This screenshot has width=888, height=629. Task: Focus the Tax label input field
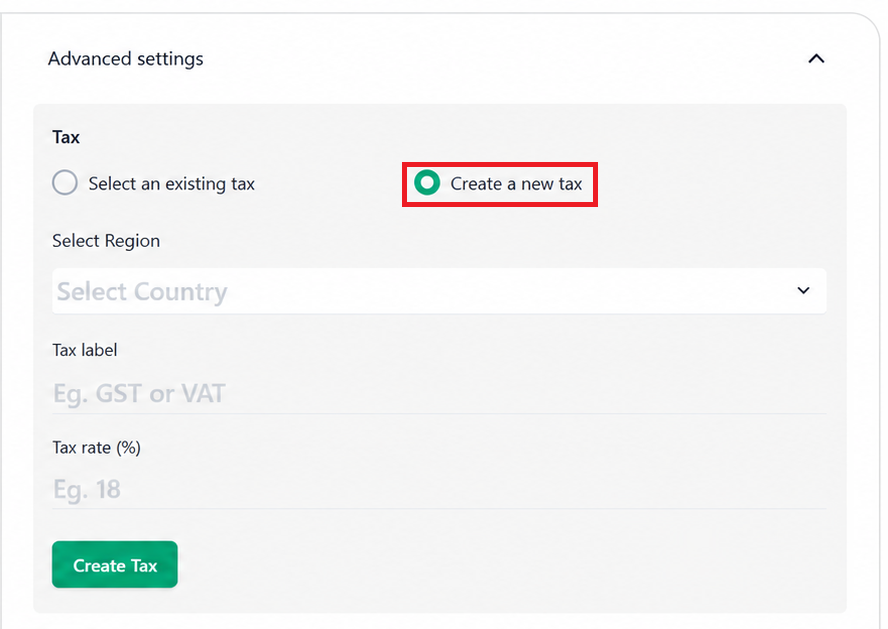tap(439, 393)
